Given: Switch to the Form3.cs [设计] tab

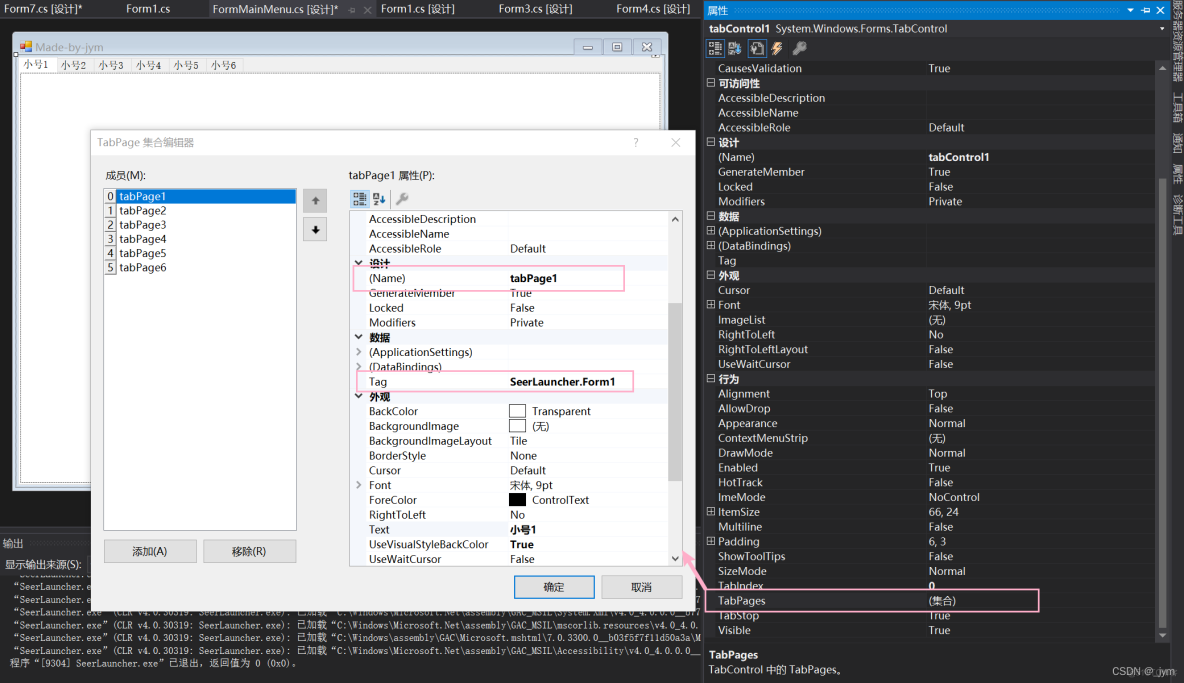Looking at the screenshot, I should tap(535, 9).
